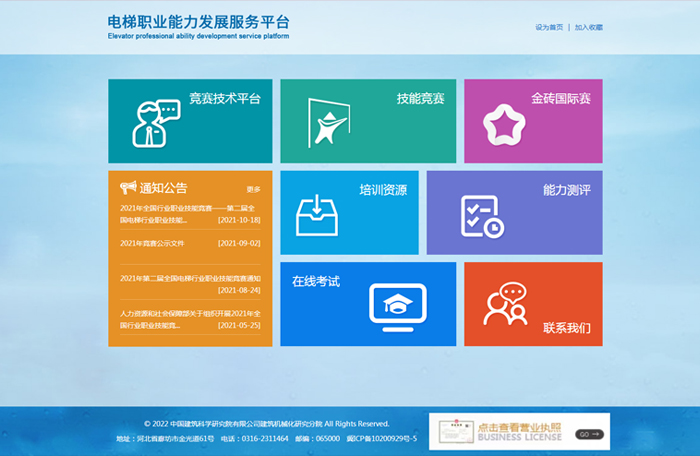Open the 点击查看营业执照 business license banner
Viewport: 700px width, 456px height.
pos(519,431)
